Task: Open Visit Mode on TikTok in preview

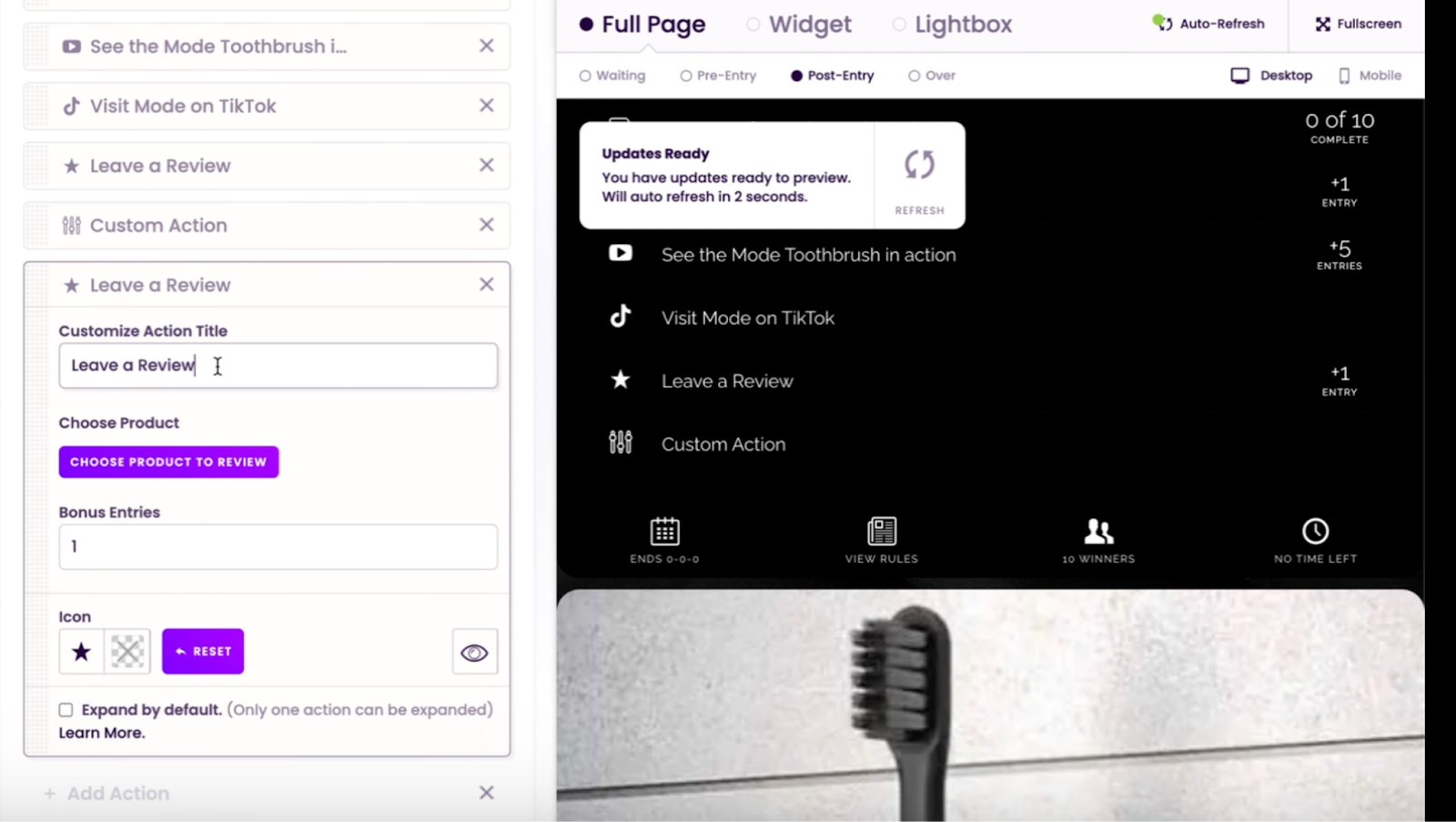Action: pos(748,318)
